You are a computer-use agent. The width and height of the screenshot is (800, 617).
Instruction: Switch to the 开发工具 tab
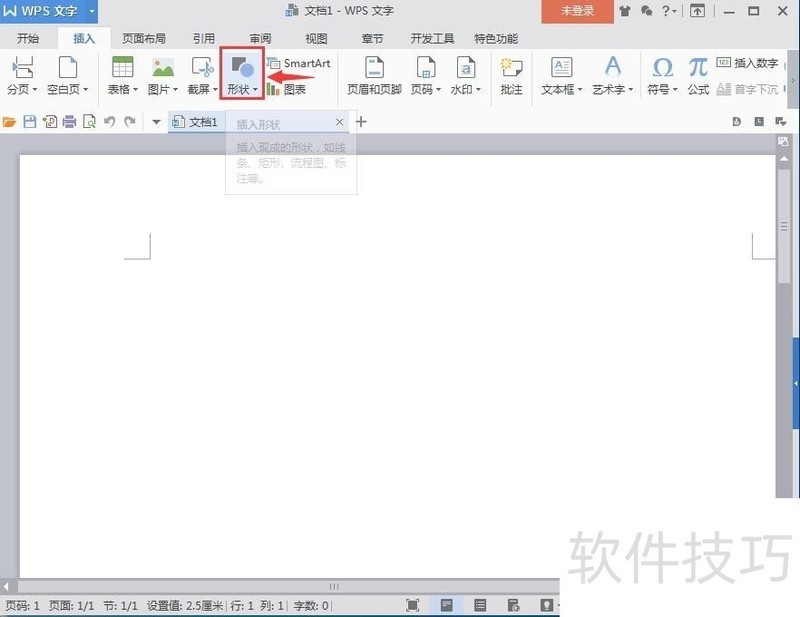coord(432,39)
